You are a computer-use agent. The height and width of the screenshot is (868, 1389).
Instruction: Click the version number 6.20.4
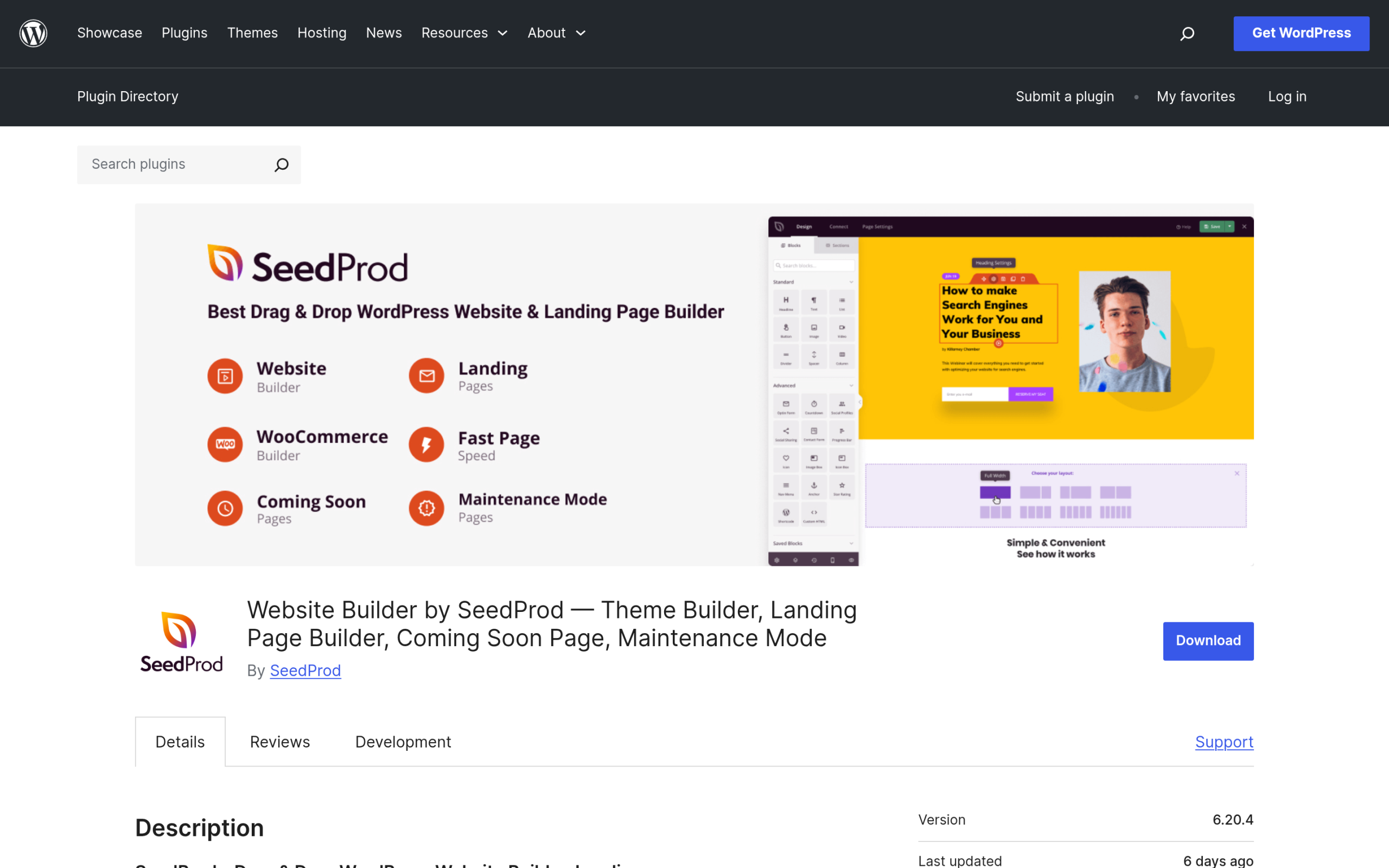[x=1233, y=820]
